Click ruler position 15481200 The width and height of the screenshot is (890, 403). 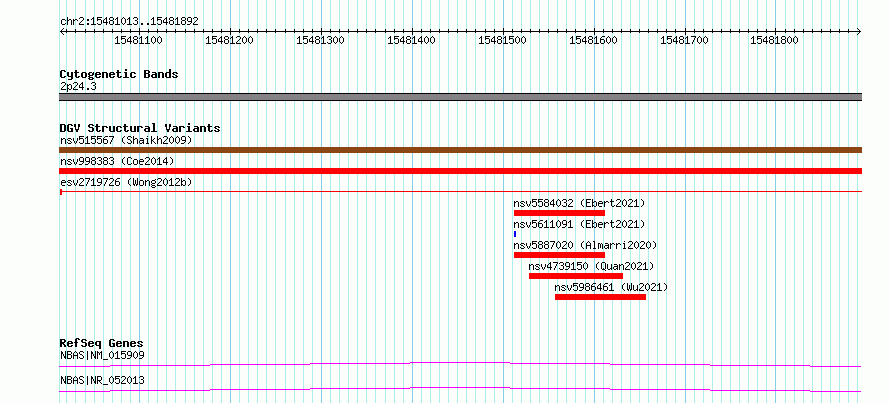pyautogui.click(x=230, y=40)
